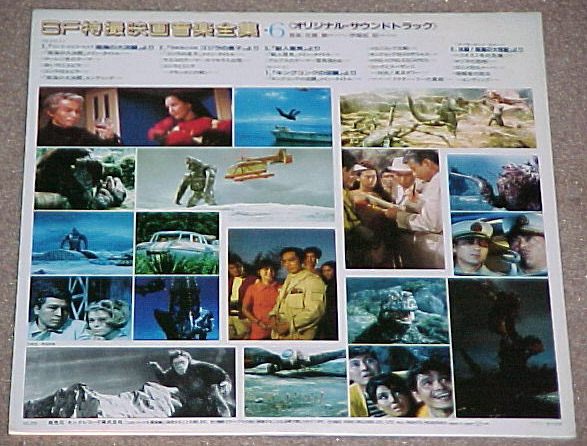Open the photo of monsters battling among rocky terrain
Viewport: 587px width, 446px height.
[437, 118]
